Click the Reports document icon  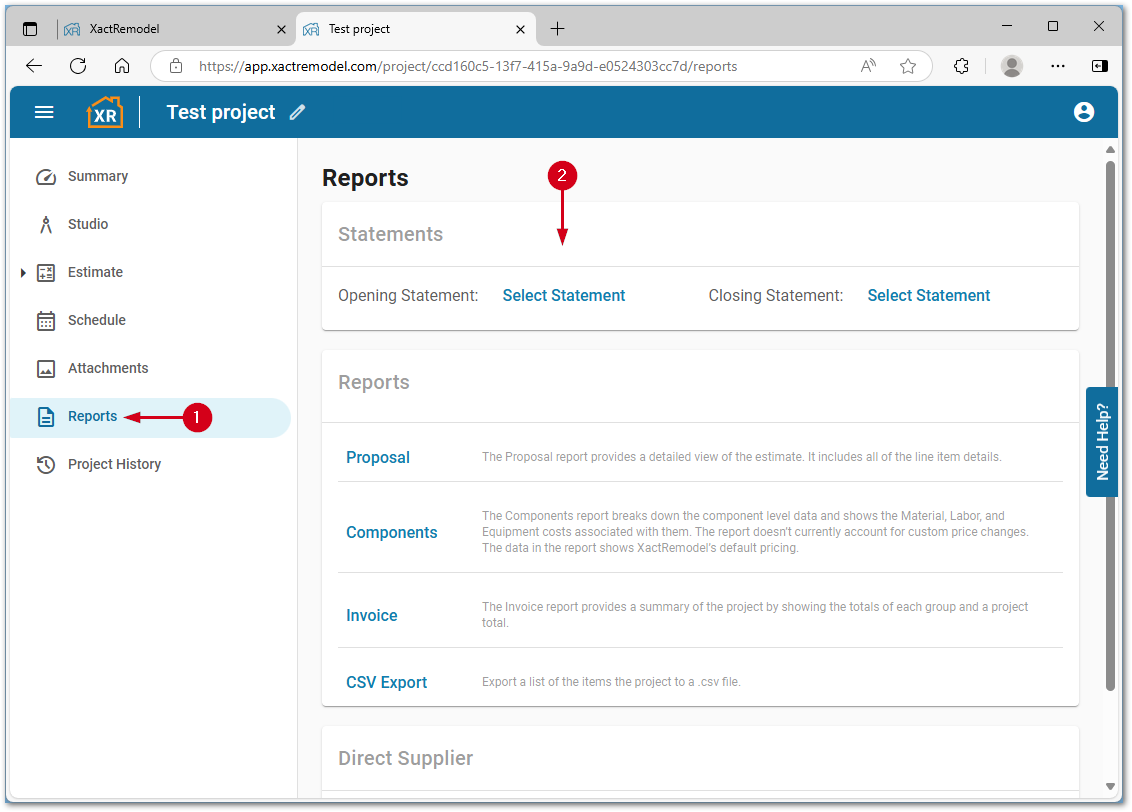click(45, 417)
